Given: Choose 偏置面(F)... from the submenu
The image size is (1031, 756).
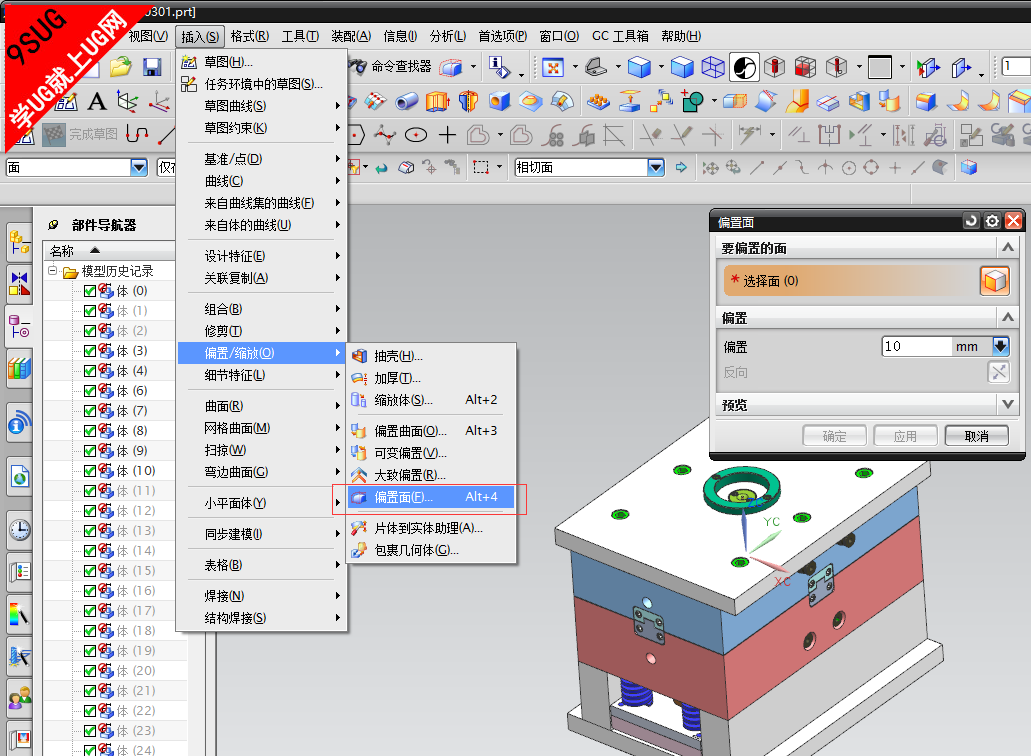Looking at the screenshot, I should click(x=431, y=498).
